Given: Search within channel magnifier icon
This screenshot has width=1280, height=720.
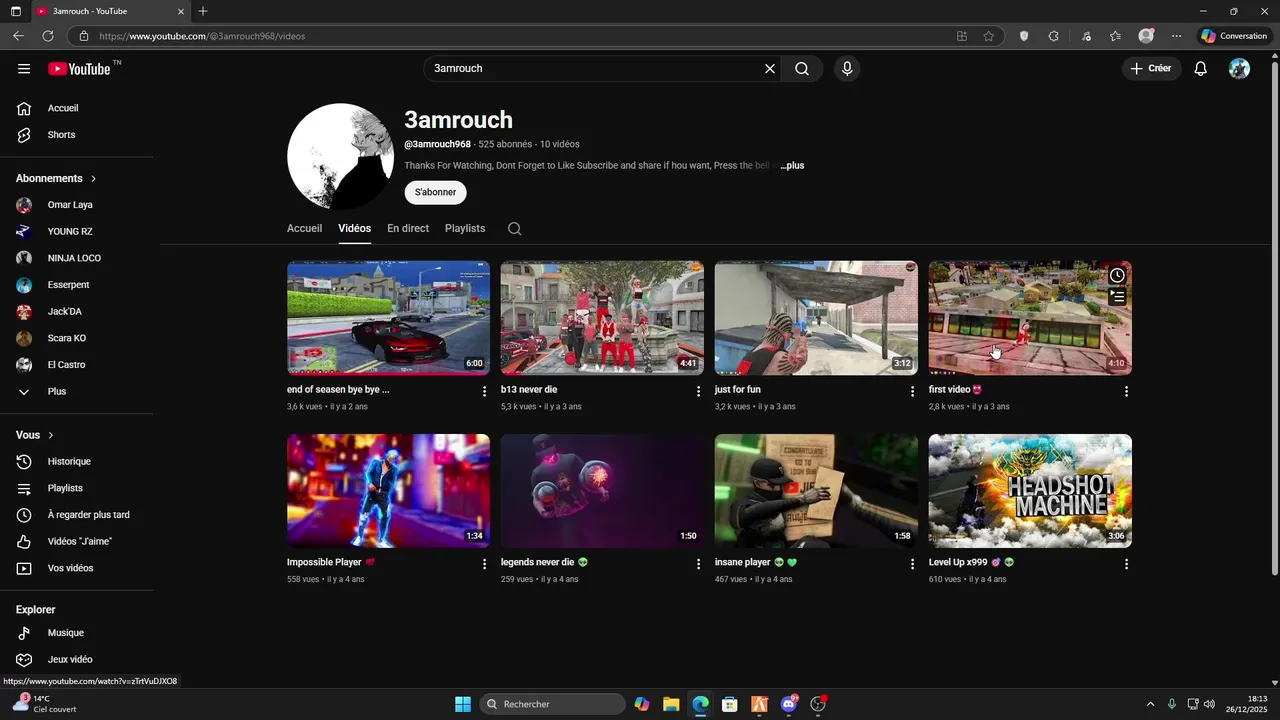Looking at the screenshot, I should coord(514,229).
